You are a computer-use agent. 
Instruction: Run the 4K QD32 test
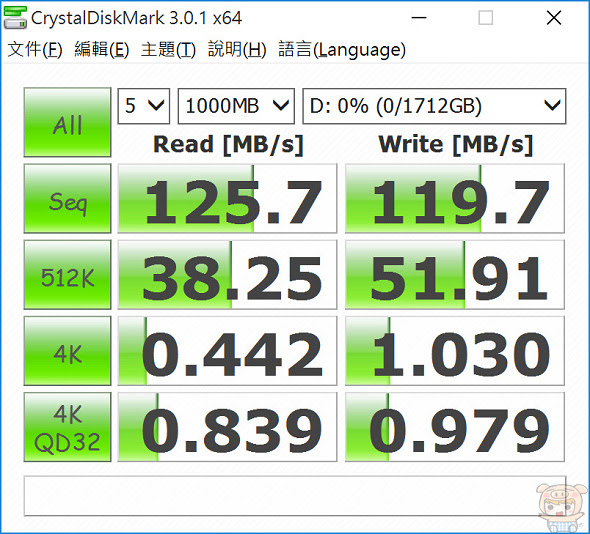67,427
